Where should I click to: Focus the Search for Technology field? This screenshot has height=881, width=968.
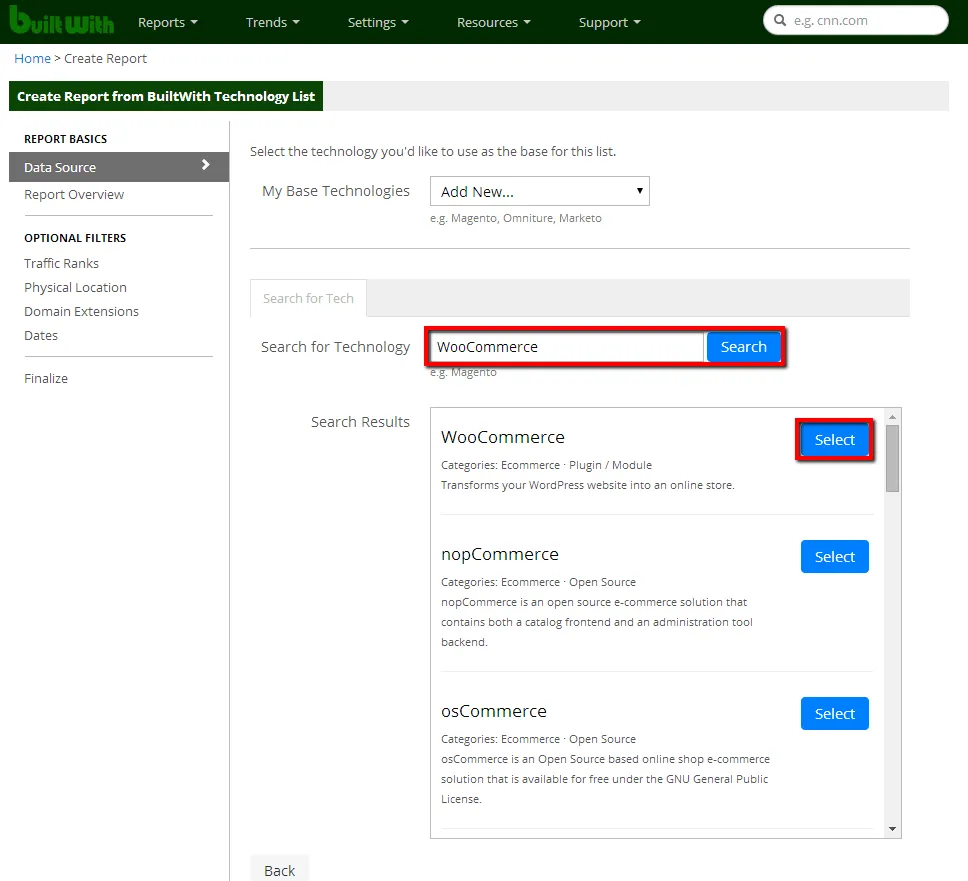coord(567,347)
